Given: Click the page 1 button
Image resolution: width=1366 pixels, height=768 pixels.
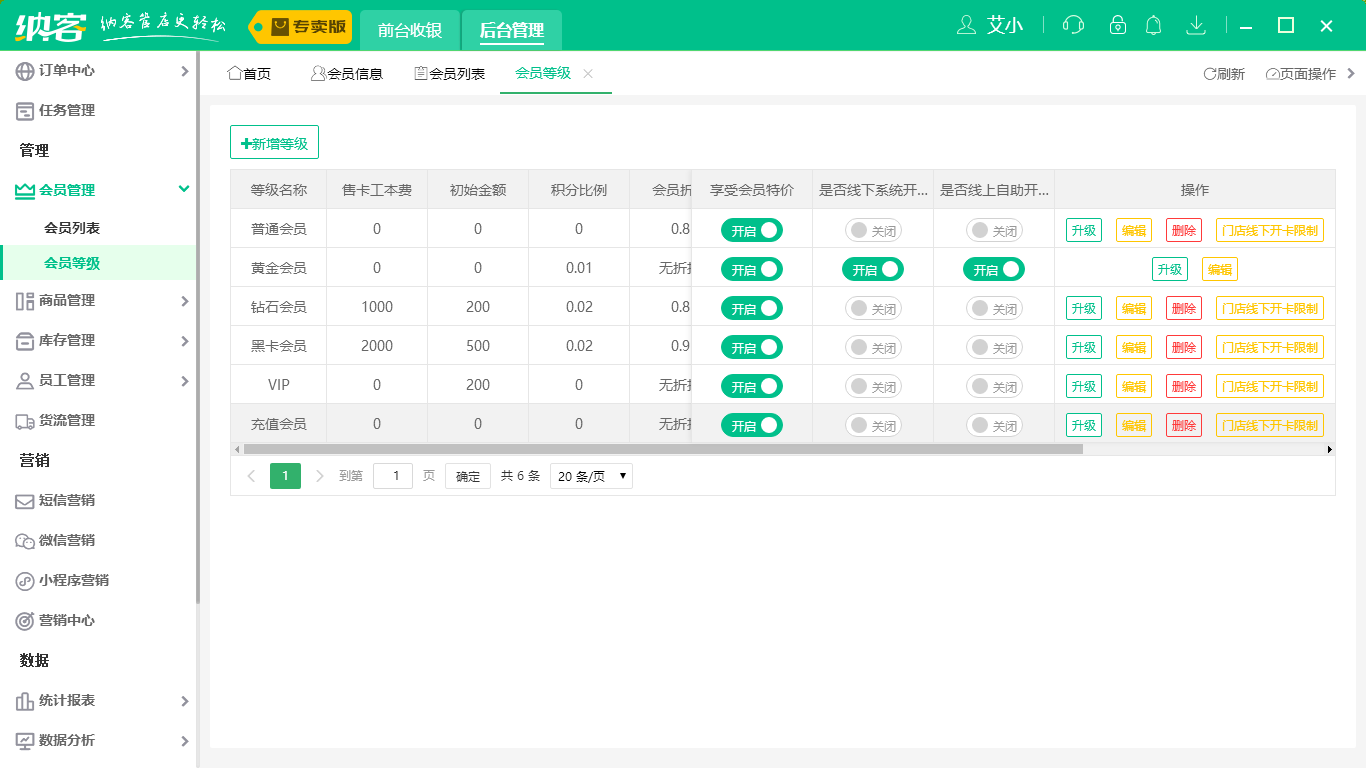Looking at the screenshot, I should pos(285,476).
